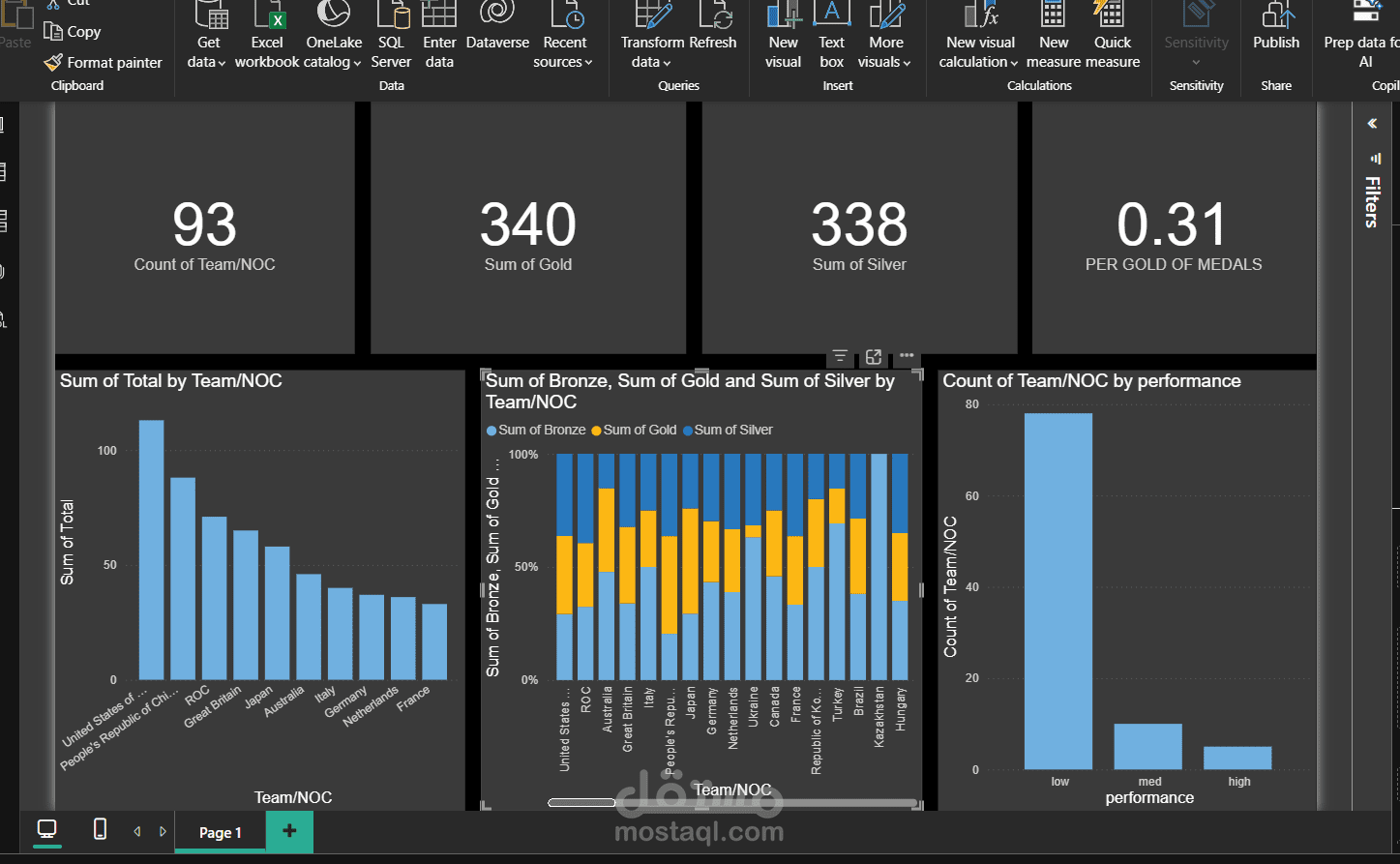This screenshot has width=1400, height=864.
Task: Go to the next page tab arrow
Action: [163, 831]
